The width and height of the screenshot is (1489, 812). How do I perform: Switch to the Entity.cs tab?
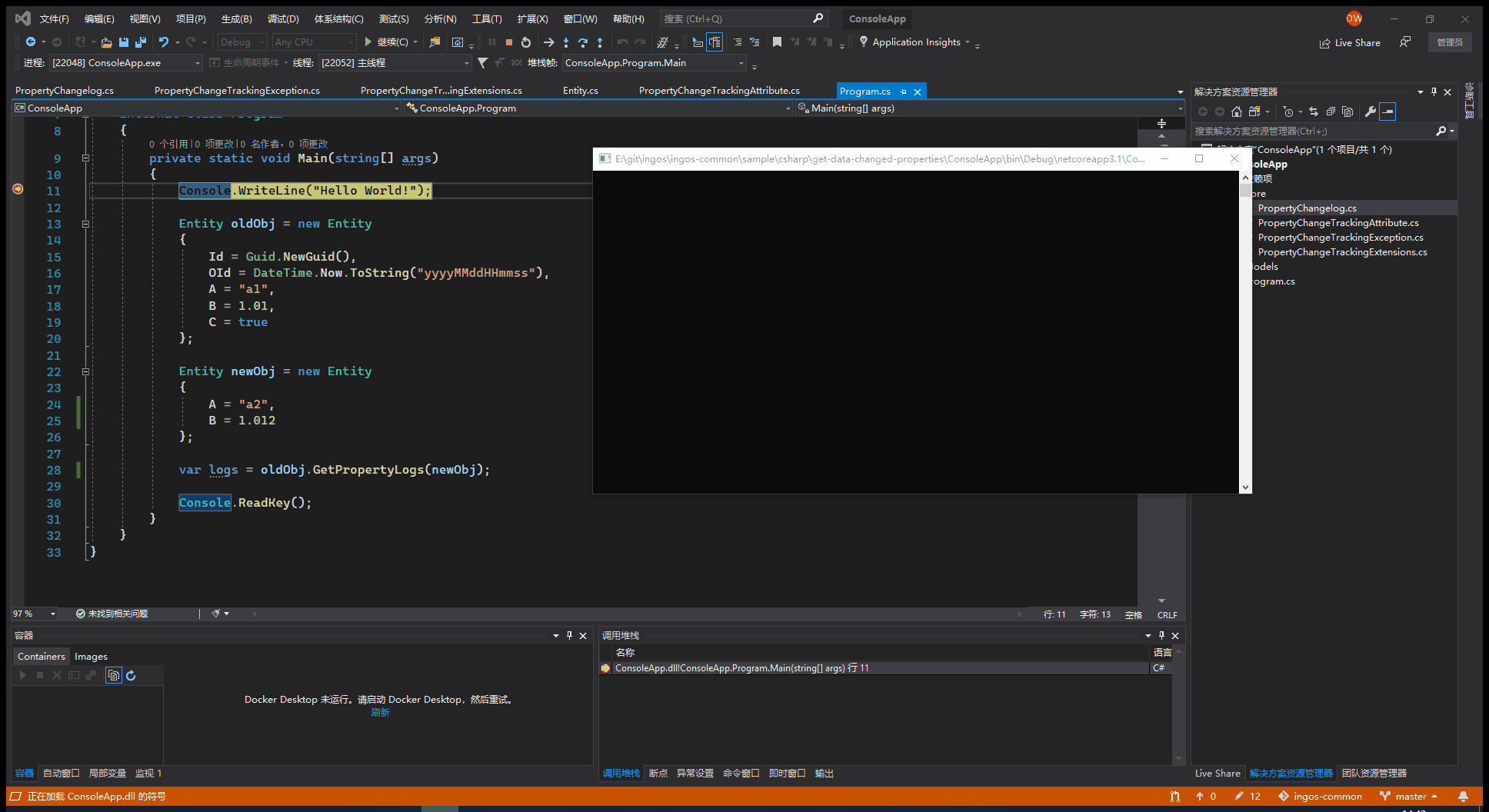tap(580, 91)
